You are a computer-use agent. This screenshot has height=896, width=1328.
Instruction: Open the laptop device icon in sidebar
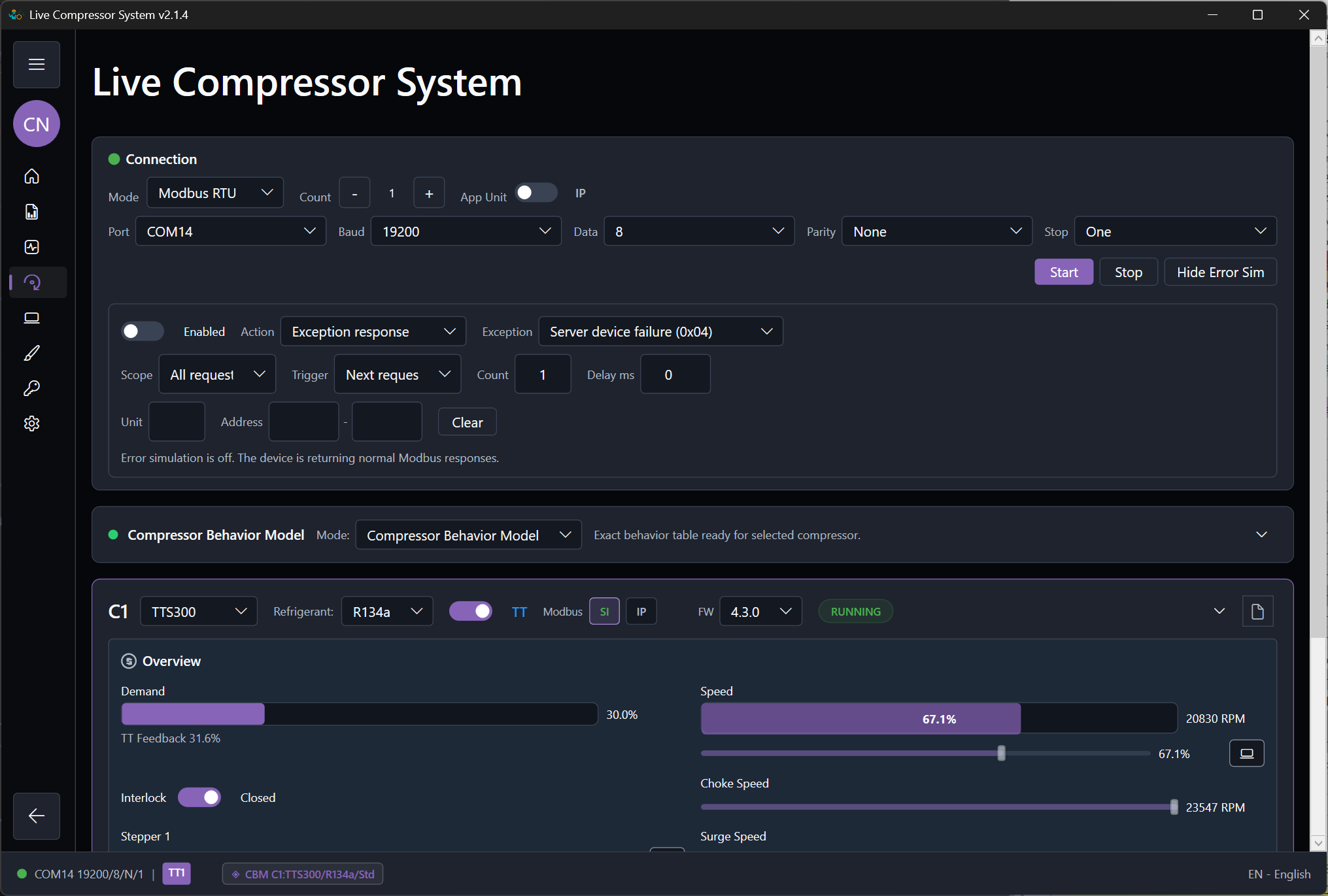(x=31, y=318)
